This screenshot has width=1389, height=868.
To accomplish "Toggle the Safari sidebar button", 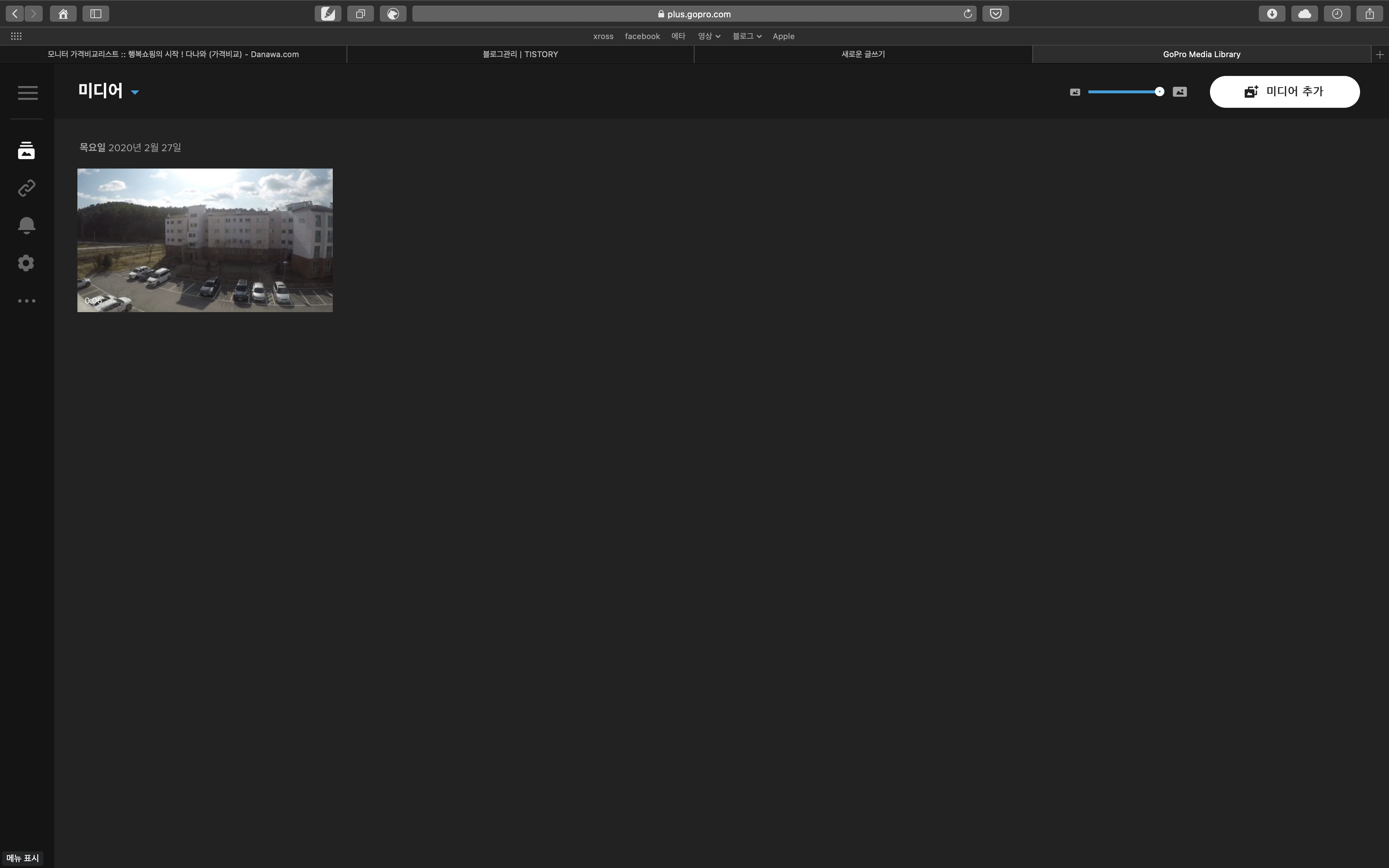I will 96,14.
